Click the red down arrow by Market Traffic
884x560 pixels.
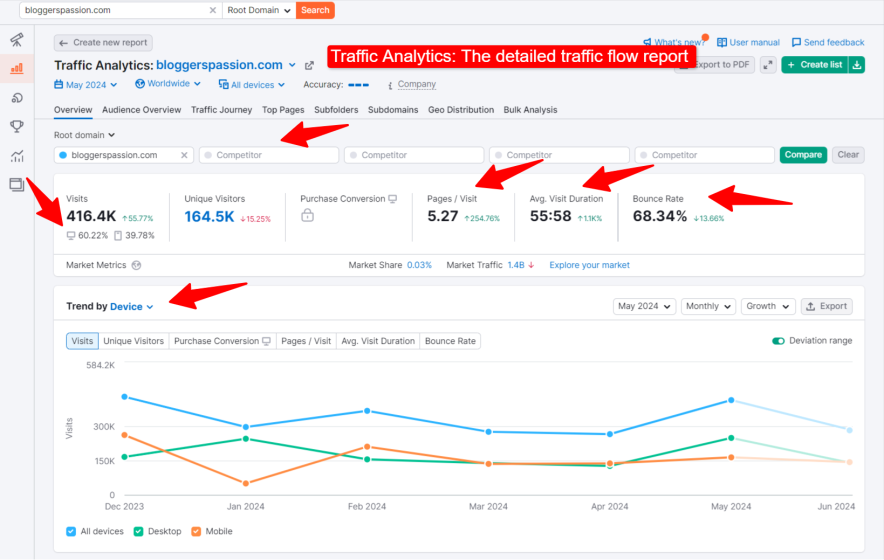click(x=531, y=265)
